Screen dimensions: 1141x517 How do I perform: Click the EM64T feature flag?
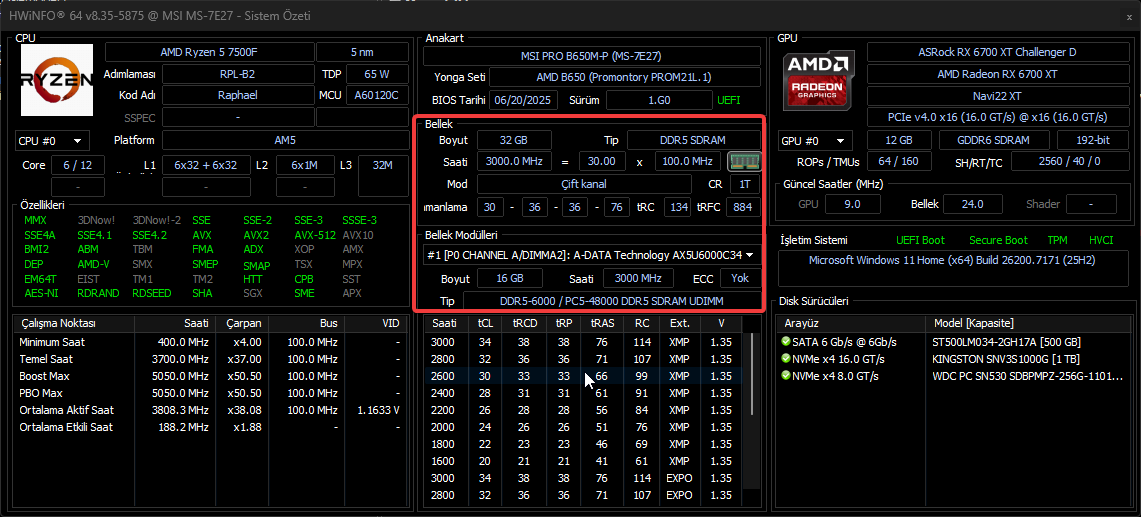[x=38, y=279]
